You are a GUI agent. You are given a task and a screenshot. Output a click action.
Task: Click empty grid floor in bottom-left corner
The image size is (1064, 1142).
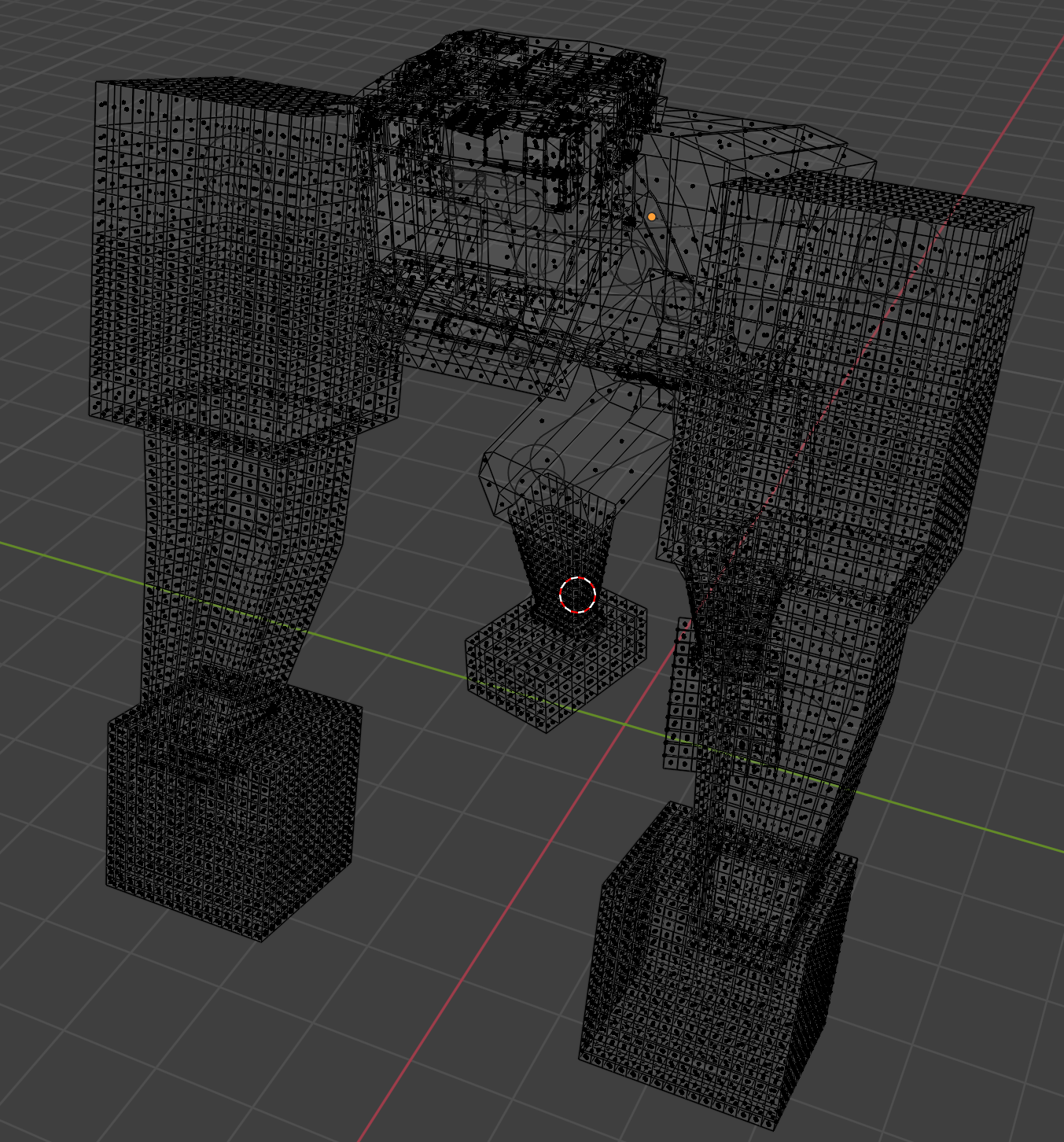coord(118,1062)
